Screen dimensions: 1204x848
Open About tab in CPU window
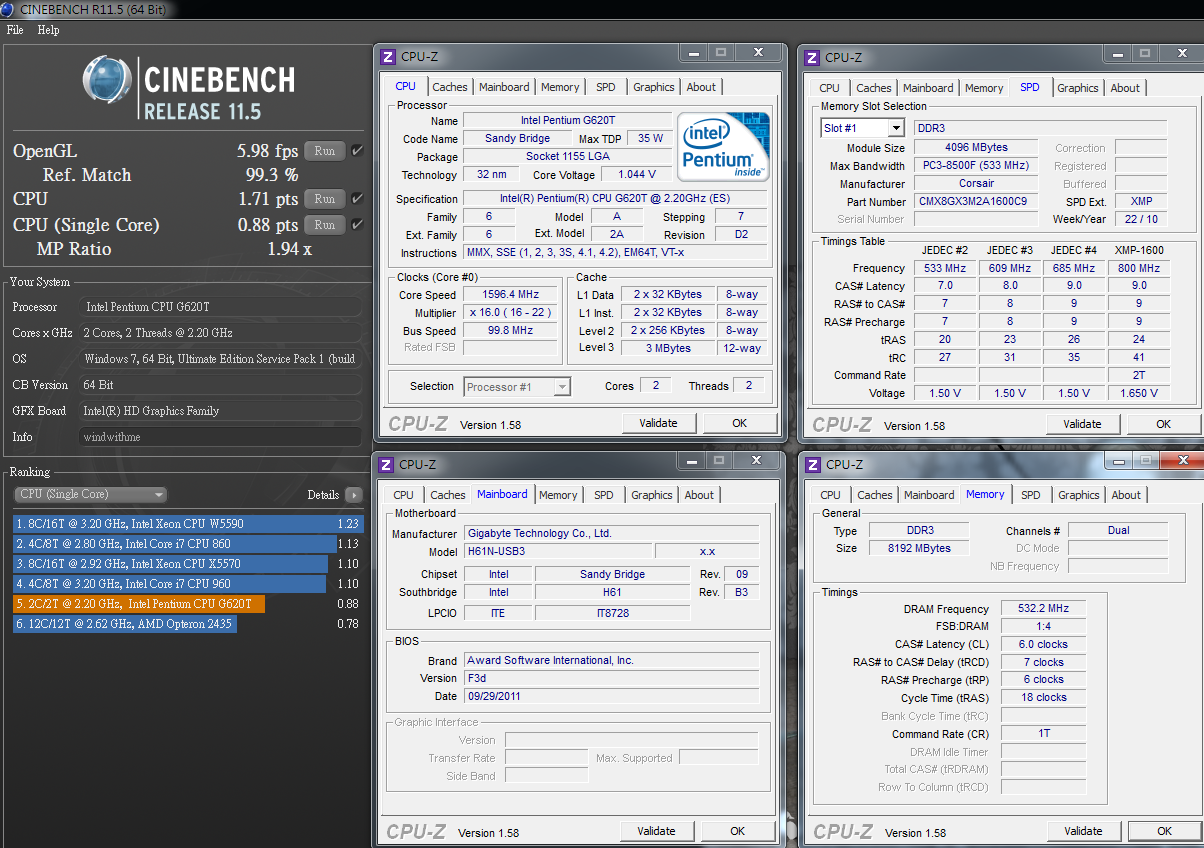(701, 87)
